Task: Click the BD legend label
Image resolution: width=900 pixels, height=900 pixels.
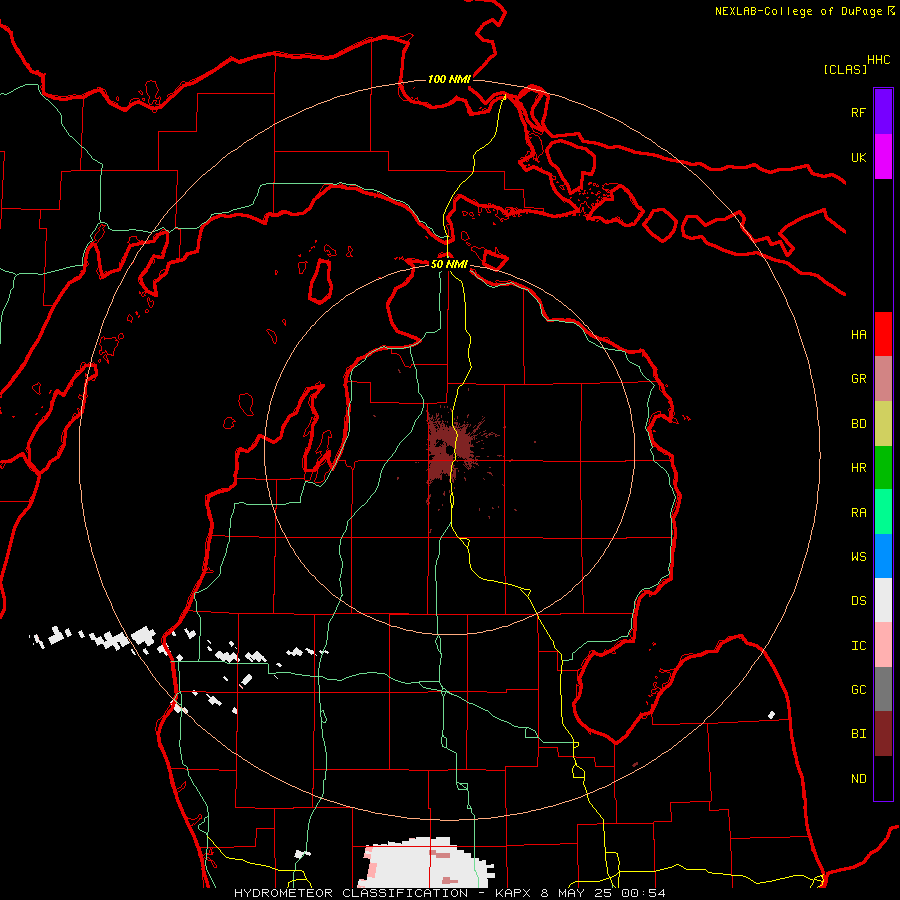Action: (858, 424)
